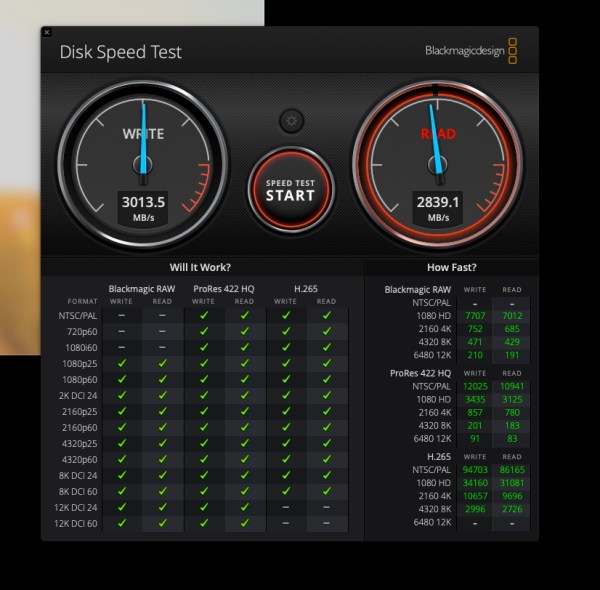Click 1080p25 Blackmagic RAW write checkmark

point(122,363)
